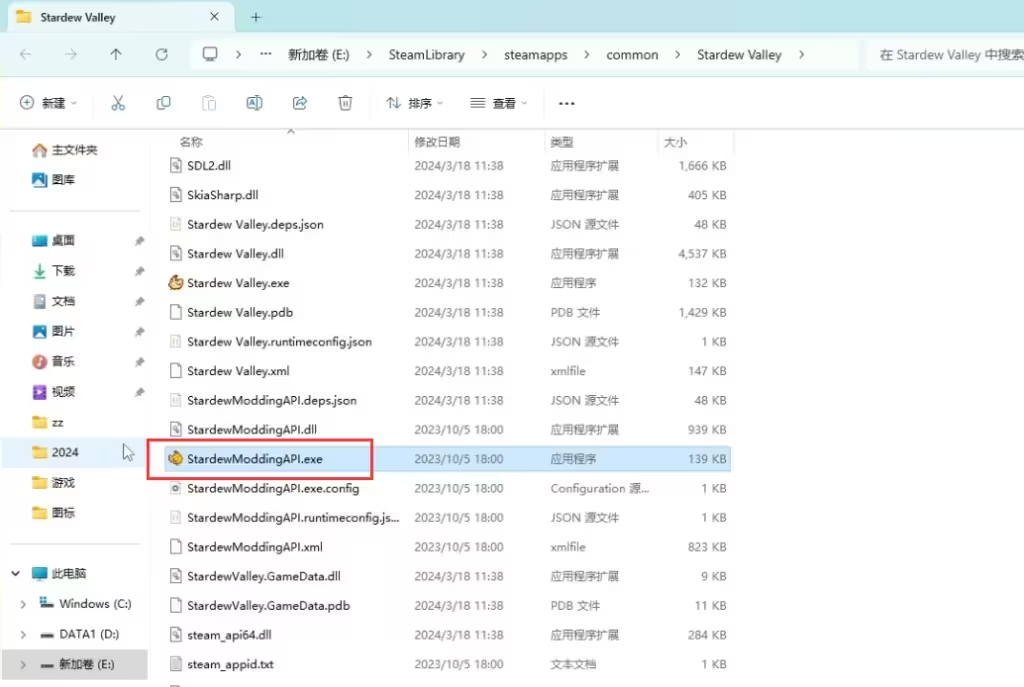Sort by 修改日期 column header
The height and width of the screenshot is (687, 1024).
pyautogui.click(x=437, y=142)
